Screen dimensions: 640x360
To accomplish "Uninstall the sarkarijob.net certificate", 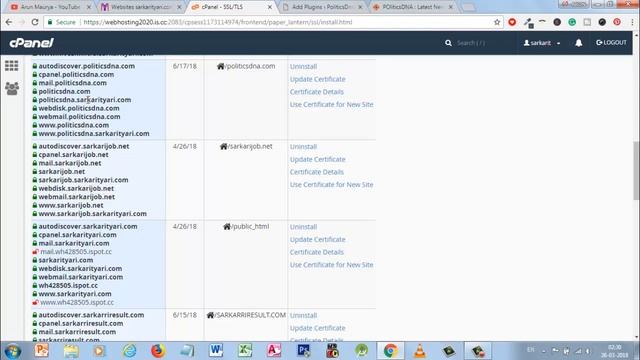I will pyautogui.click(x=303, y=147).
